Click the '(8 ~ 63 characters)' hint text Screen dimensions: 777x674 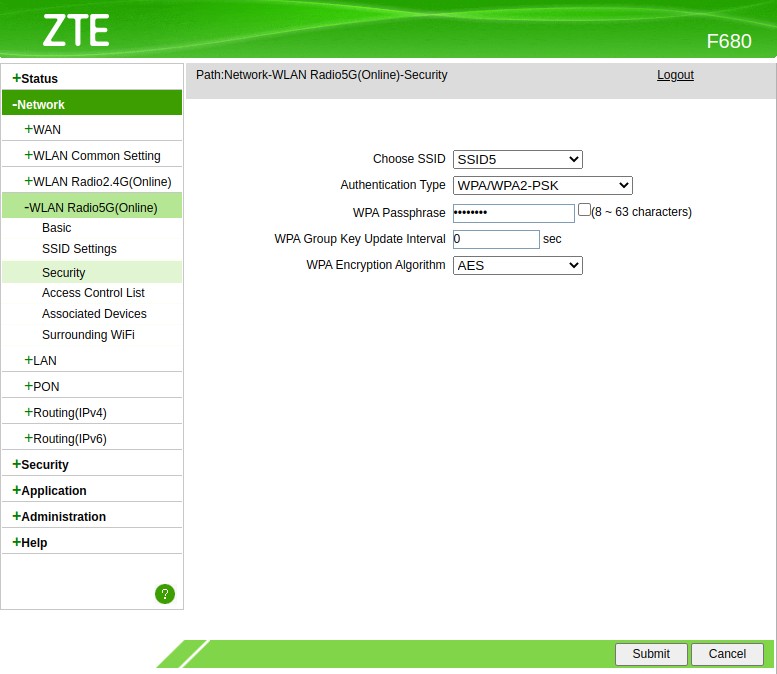click(x=641, y=212)
